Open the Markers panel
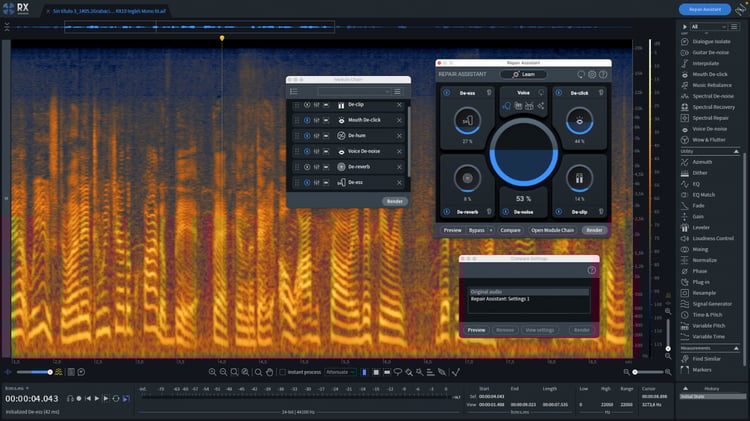750x421 pixels. [697, 370]
